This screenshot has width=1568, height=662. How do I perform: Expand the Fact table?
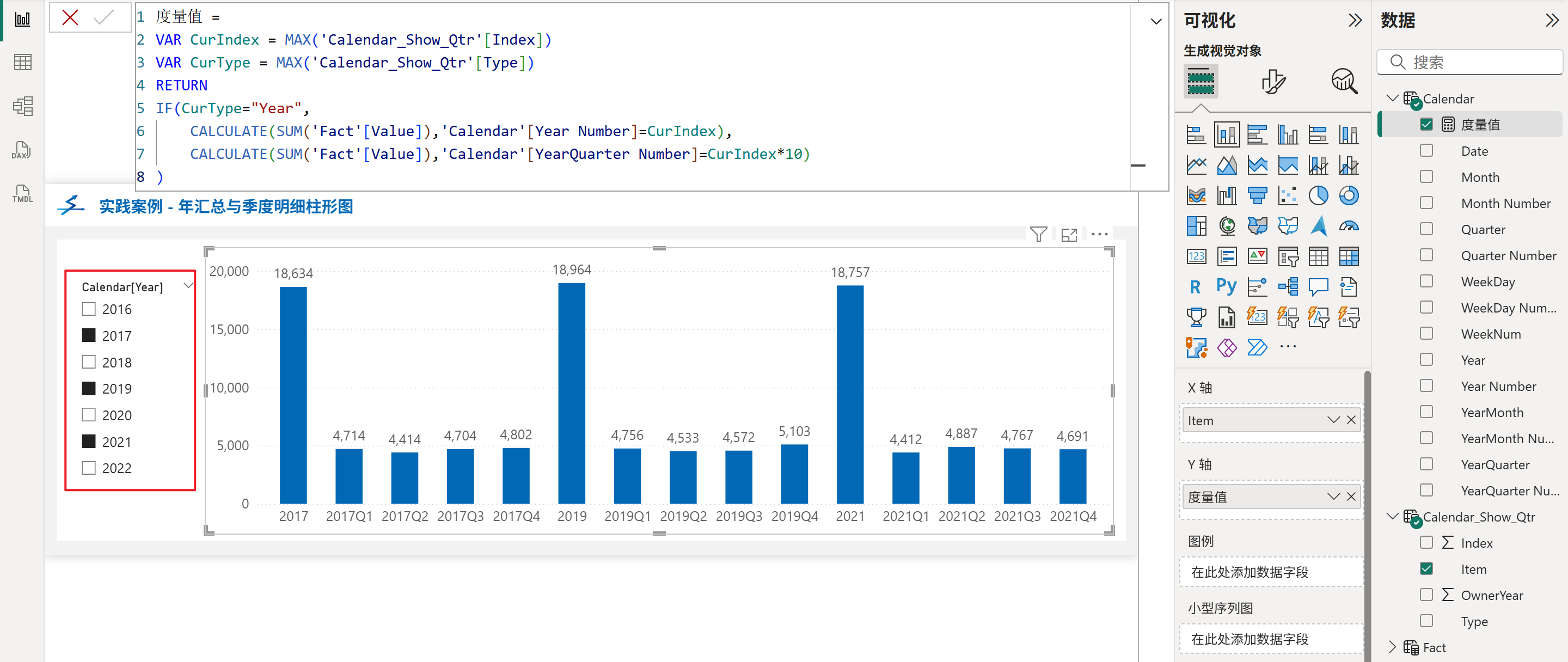click(1392, 647)
